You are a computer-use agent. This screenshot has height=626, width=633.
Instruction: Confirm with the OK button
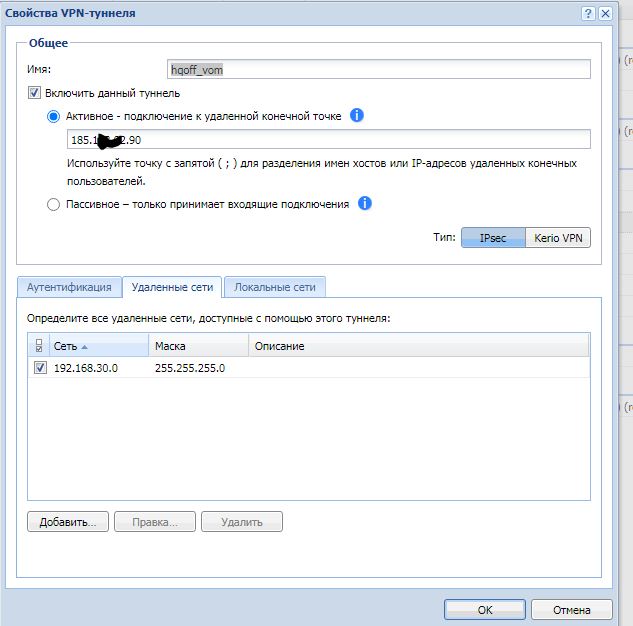pyautogui.click(x=485, y=609)
